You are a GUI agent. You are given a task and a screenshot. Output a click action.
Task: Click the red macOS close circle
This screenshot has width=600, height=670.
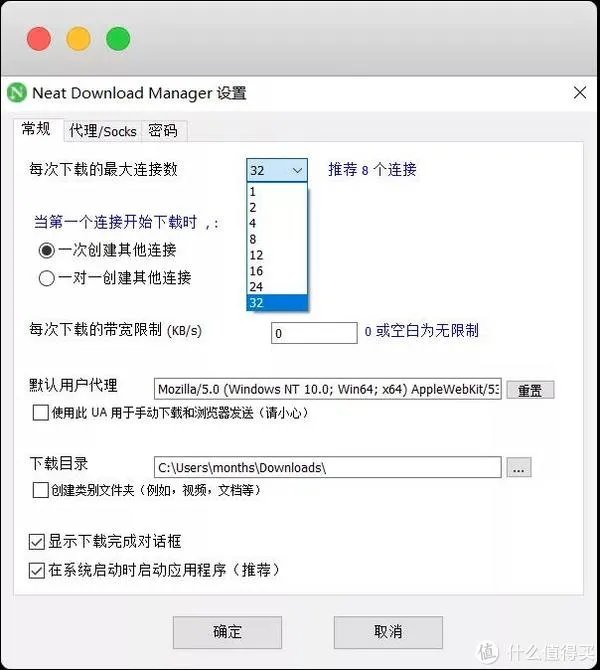click(x=39, y=39)
